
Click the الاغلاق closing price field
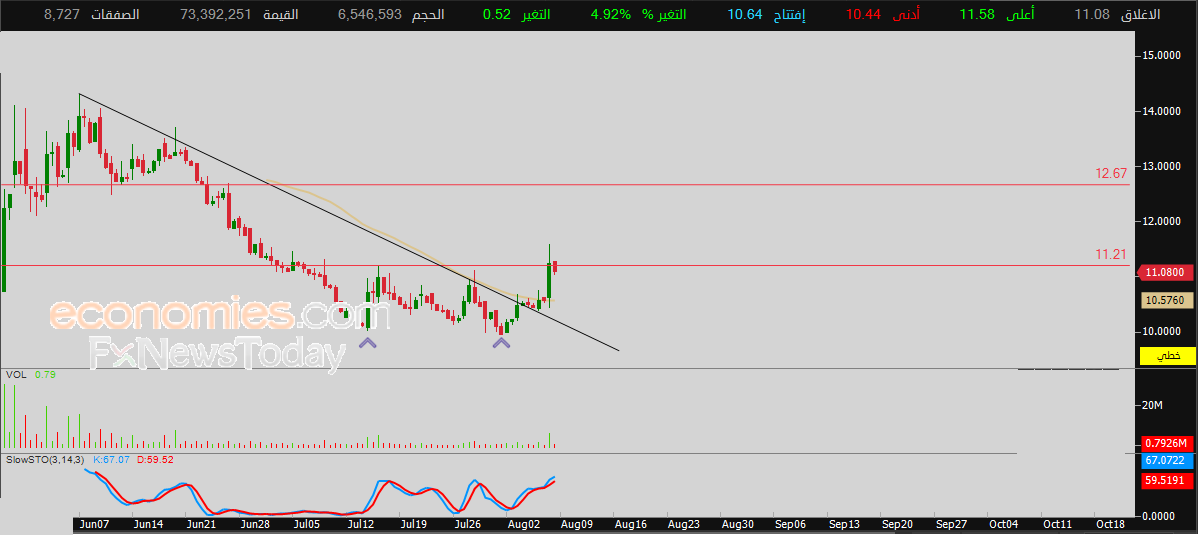click(1116, 15)
